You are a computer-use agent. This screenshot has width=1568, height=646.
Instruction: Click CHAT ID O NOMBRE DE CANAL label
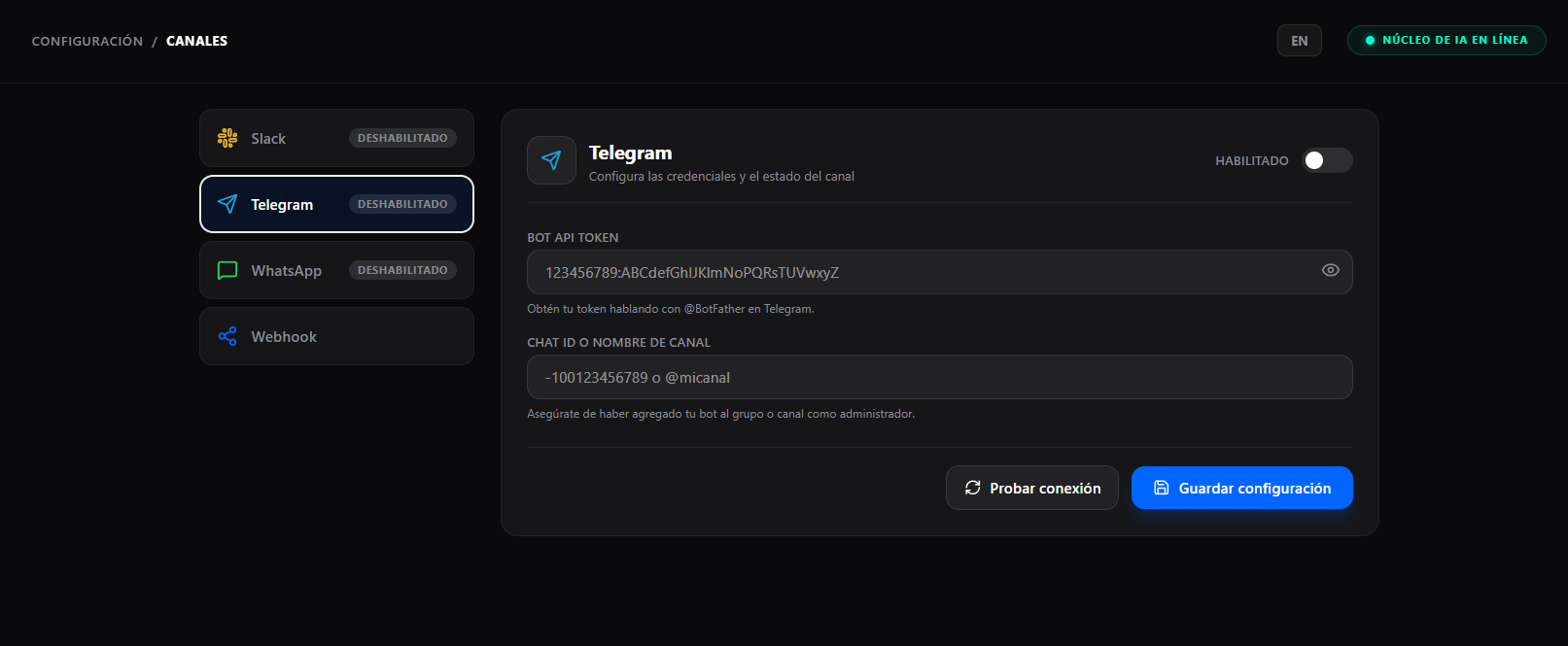click(619, 343)
